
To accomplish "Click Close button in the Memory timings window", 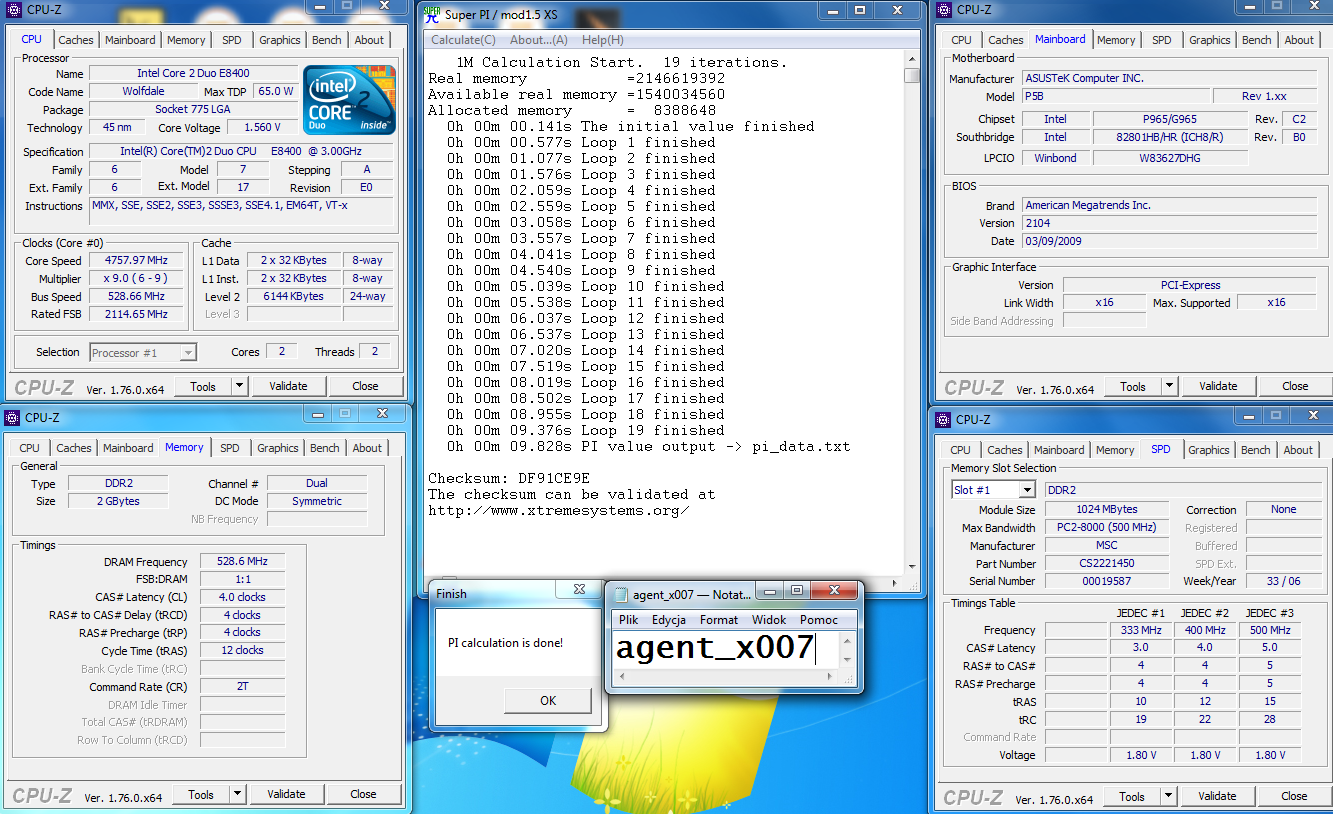I will coord(363,794).
